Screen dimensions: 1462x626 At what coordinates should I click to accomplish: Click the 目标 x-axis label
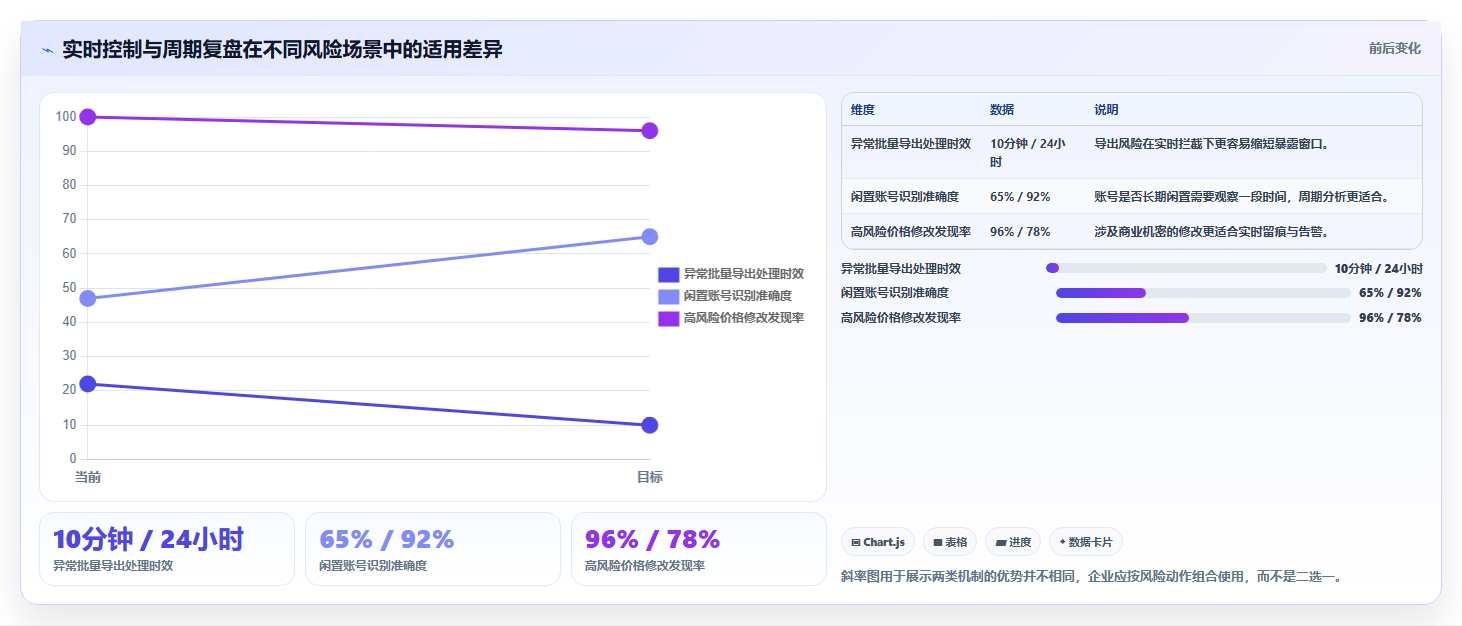[x=650, y=478]
